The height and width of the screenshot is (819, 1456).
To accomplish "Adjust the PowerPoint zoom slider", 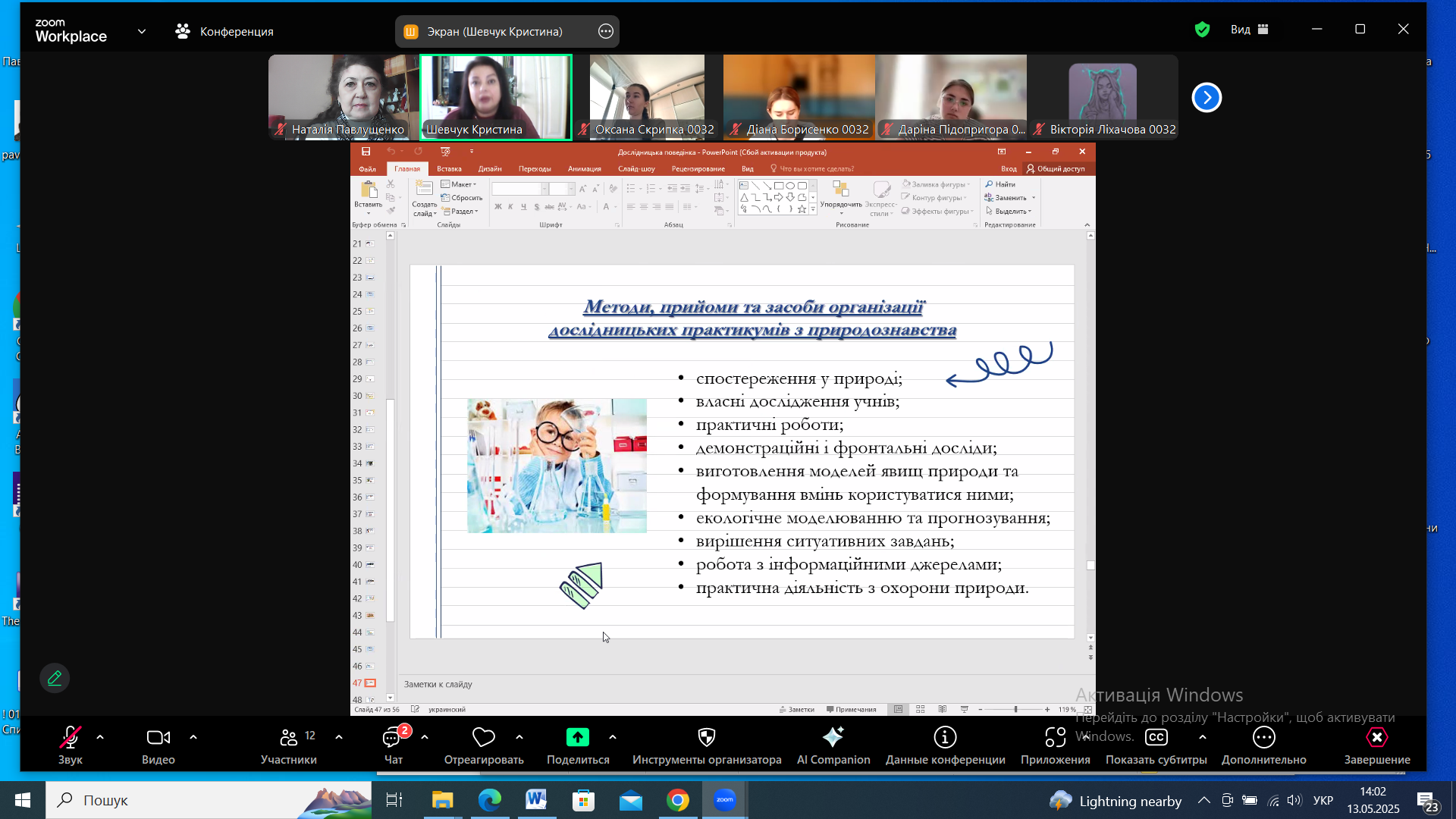I will (1015, 710).
